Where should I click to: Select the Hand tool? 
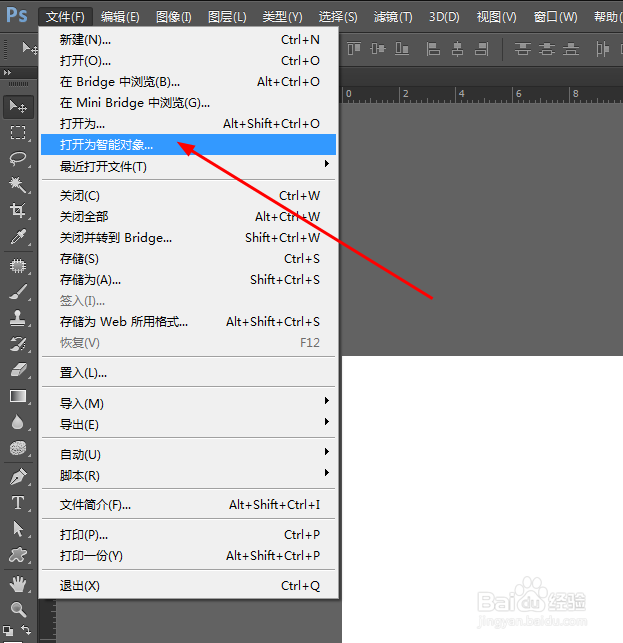point(18,584)
